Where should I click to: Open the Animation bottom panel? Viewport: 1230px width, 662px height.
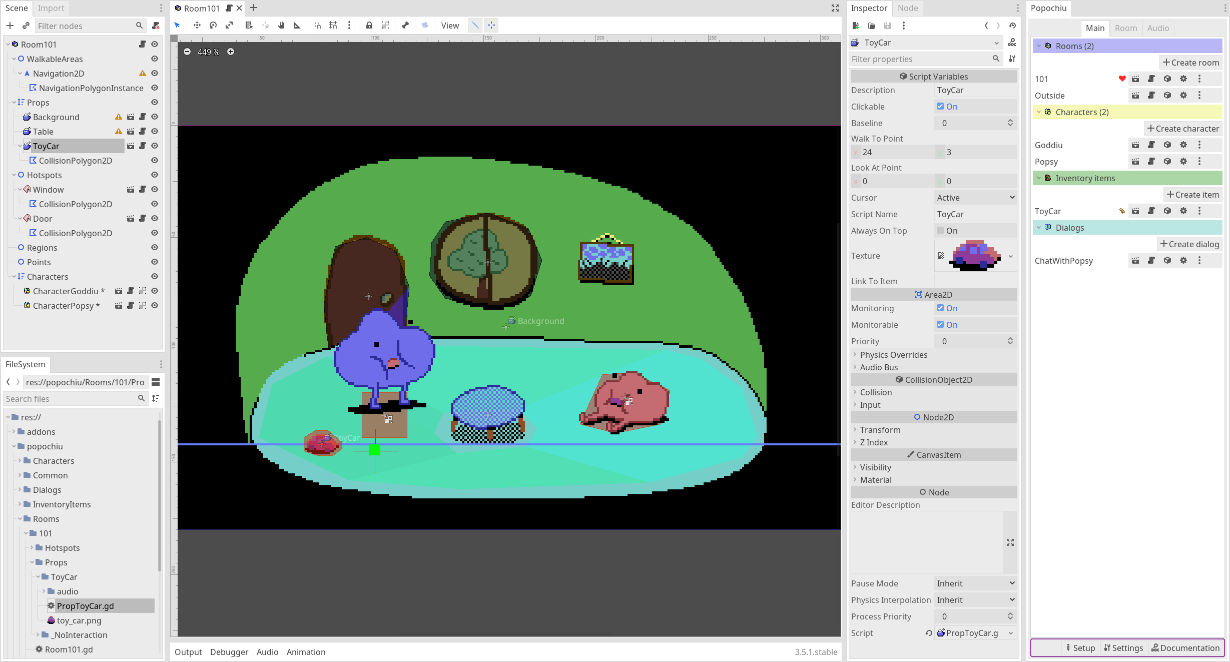306,652
